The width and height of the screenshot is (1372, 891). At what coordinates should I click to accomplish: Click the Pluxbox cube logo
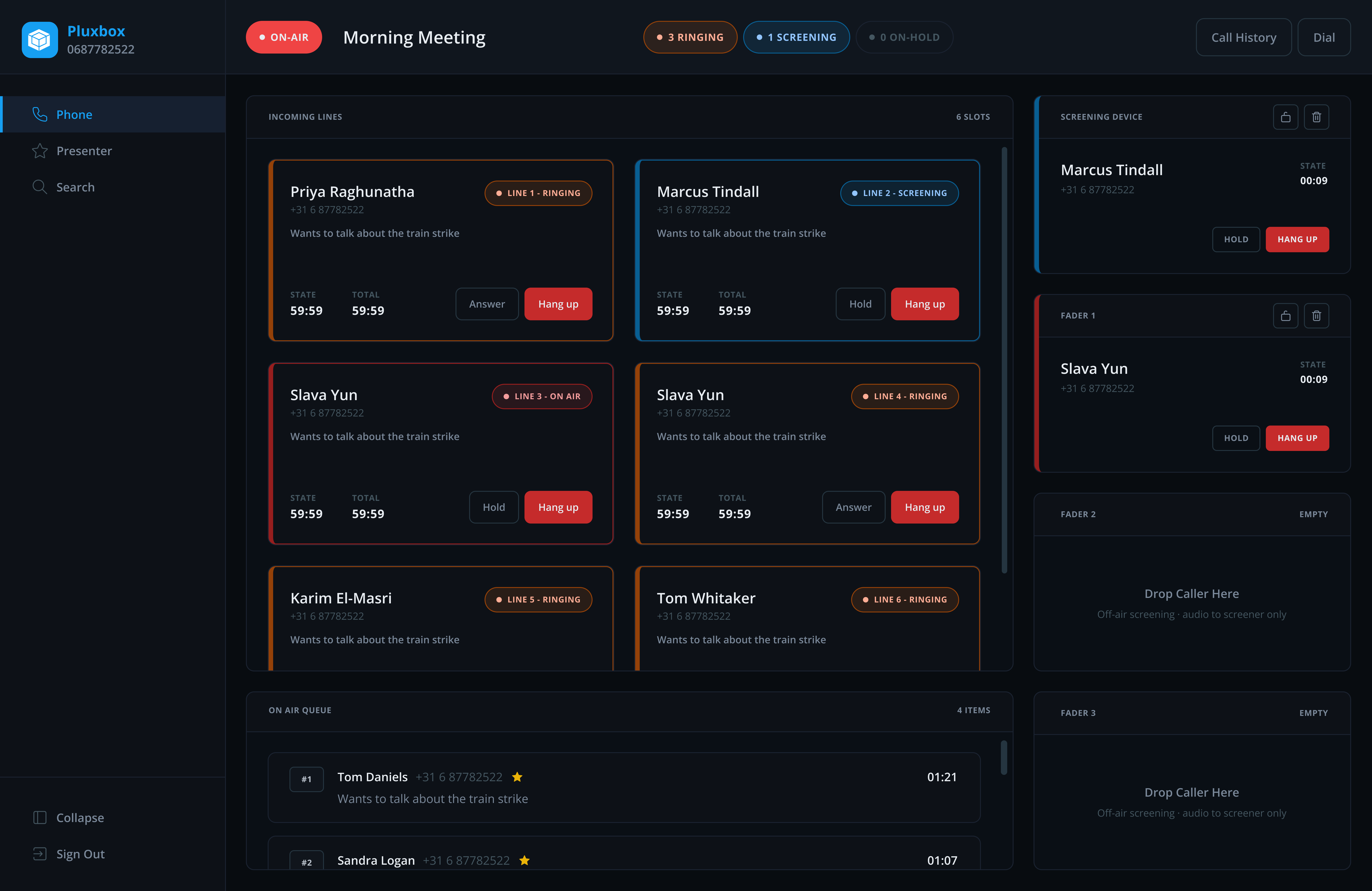40,40
